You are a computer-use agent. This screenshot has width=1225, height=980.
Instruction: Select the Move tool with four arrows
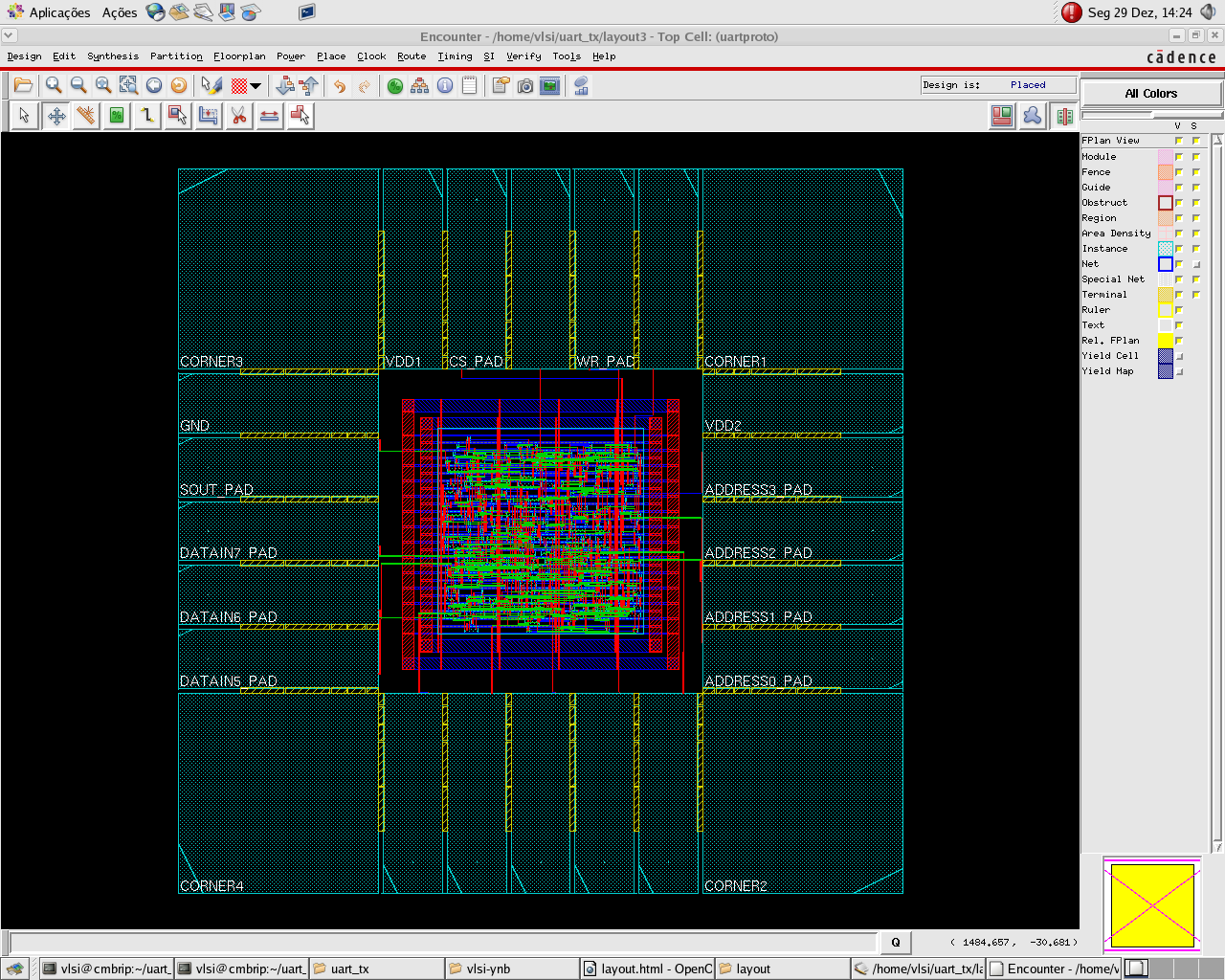click(x=56, y=116)
